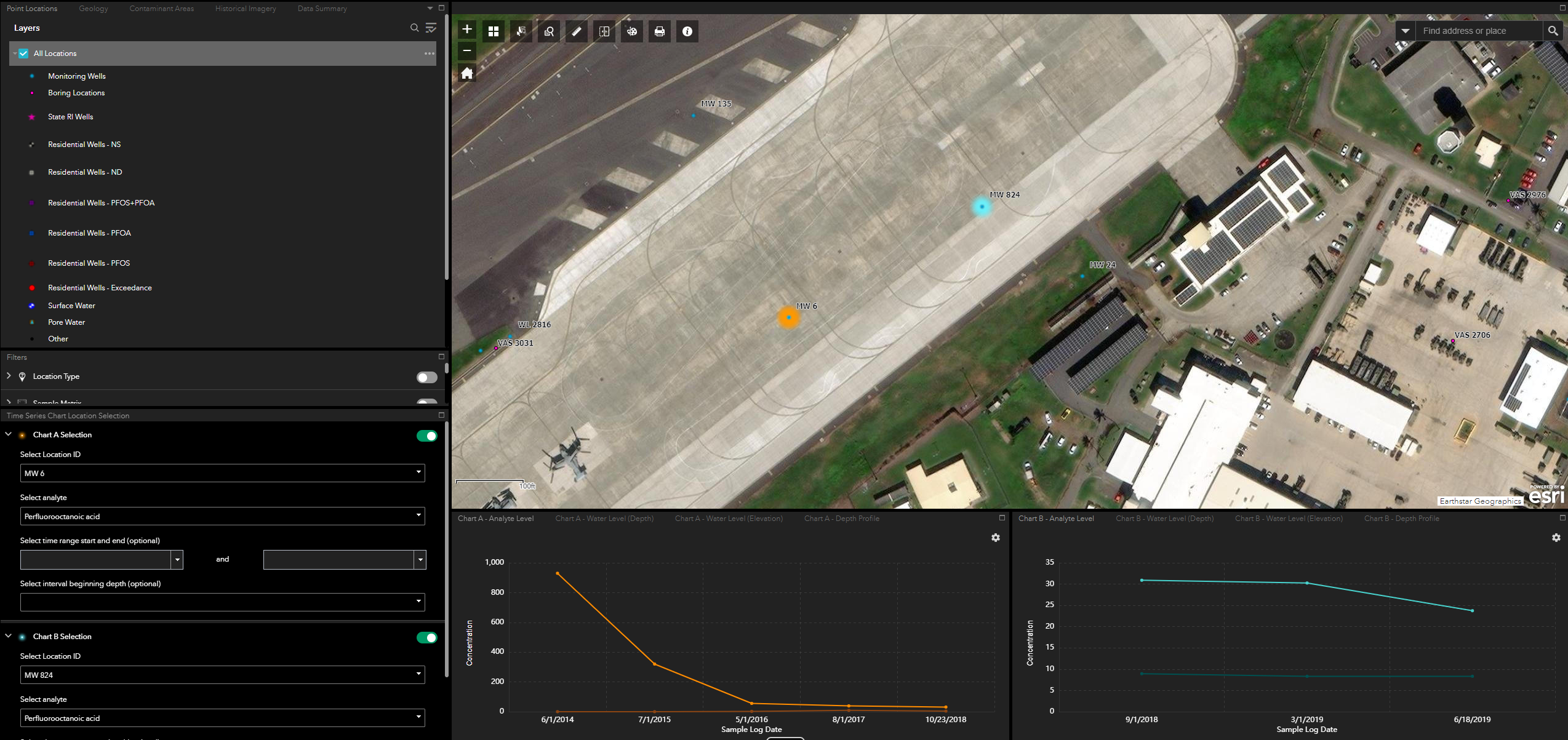Screen dimensions: 1568x740
Task: Search layers with the Layers magnifier icon
Action: [415, 28]
